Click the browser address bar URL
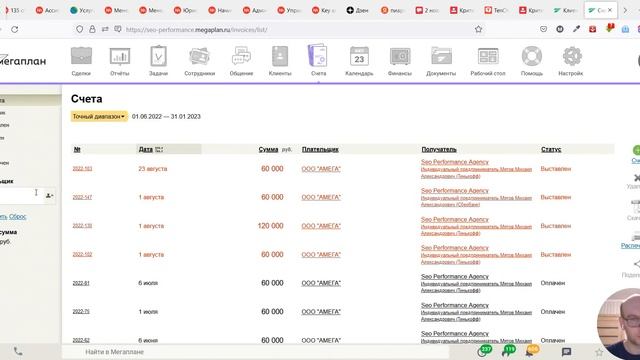 tap(196, 29)
